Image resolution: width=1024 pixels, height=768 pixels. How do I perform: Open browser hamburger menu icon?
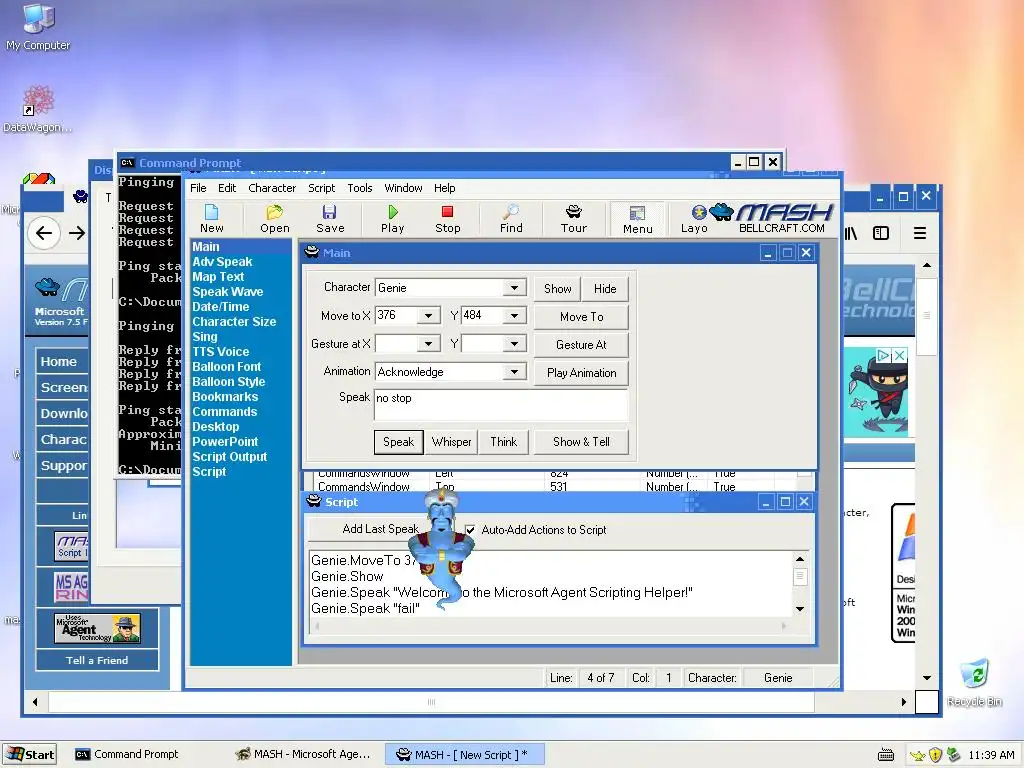[x=920, y=233]
